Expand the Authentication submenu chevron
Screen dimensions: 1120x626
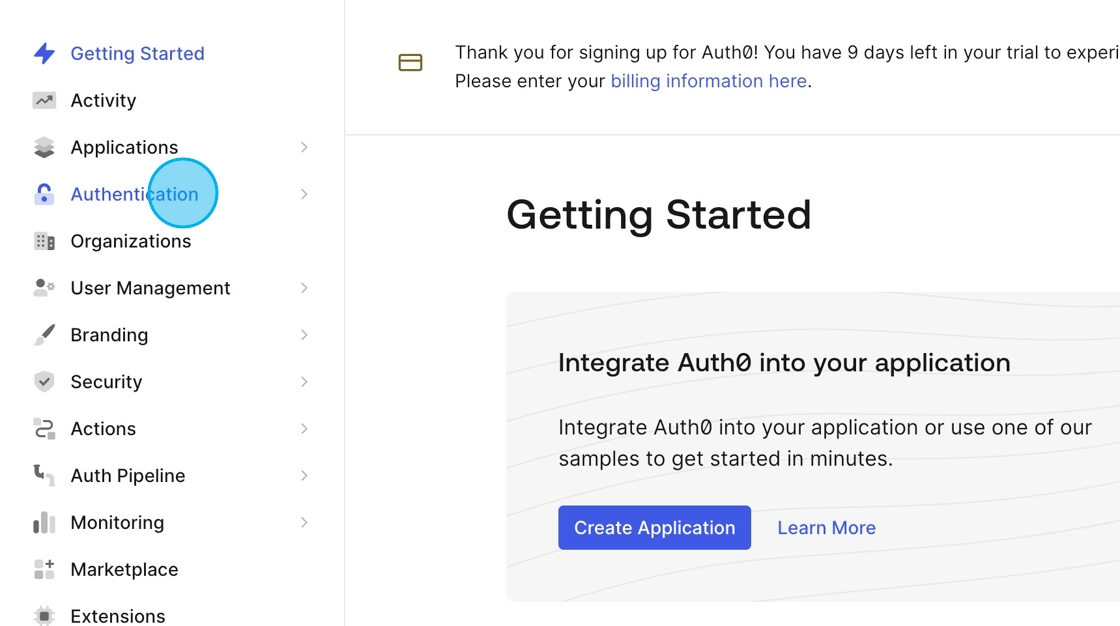click(x=304, y=194)
